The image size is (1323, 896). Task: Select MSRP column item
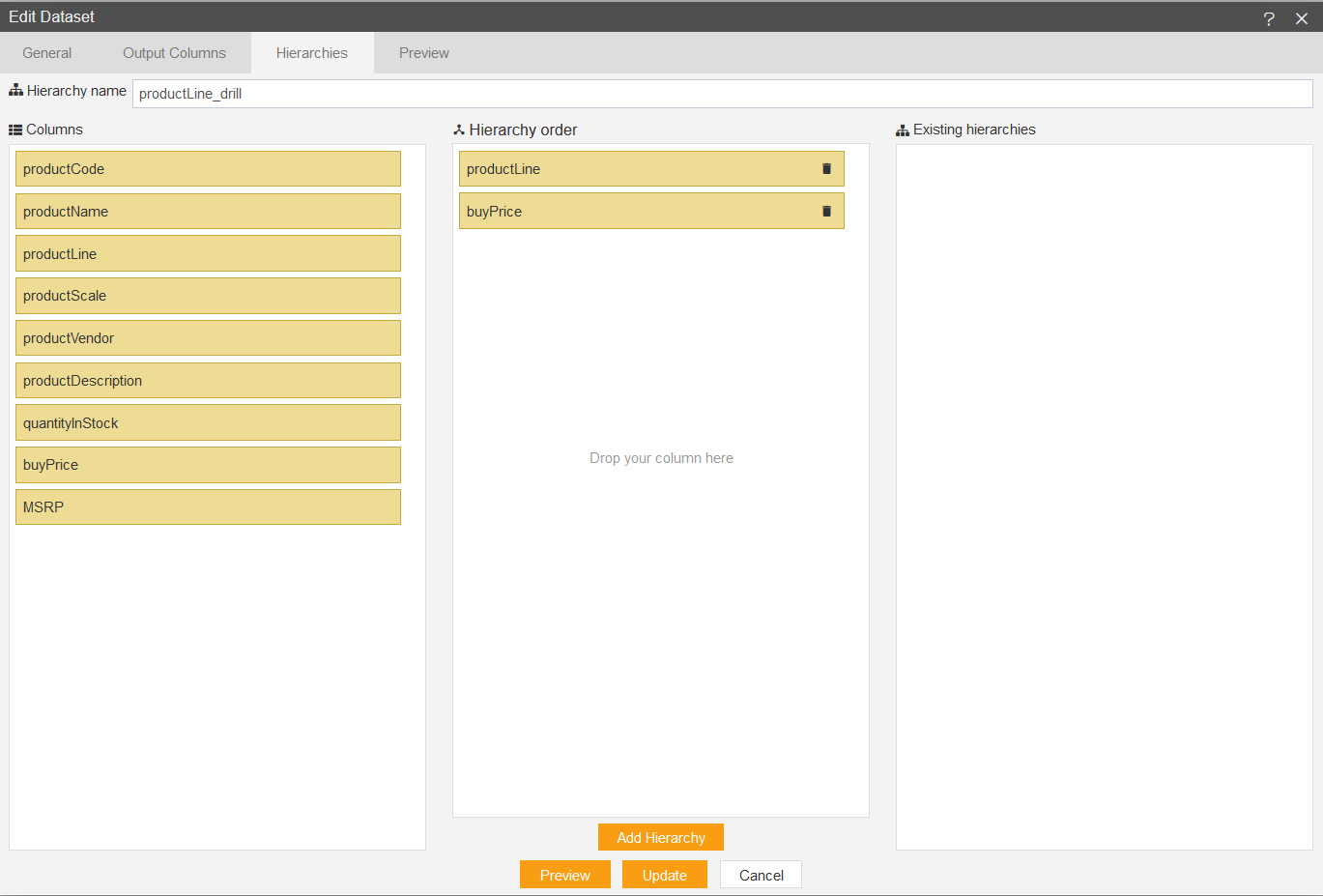tap(208, 506)
